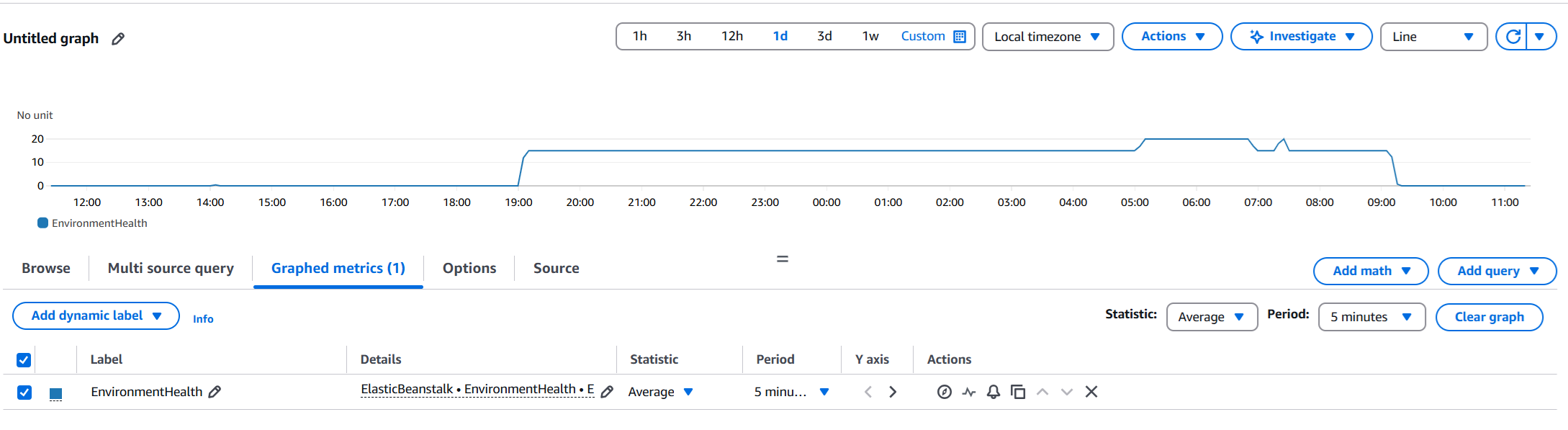Edit the EnvironmentHealth label with pencil icon
1568x430 pixels.
pyautogui.click(x=215, y=392)
